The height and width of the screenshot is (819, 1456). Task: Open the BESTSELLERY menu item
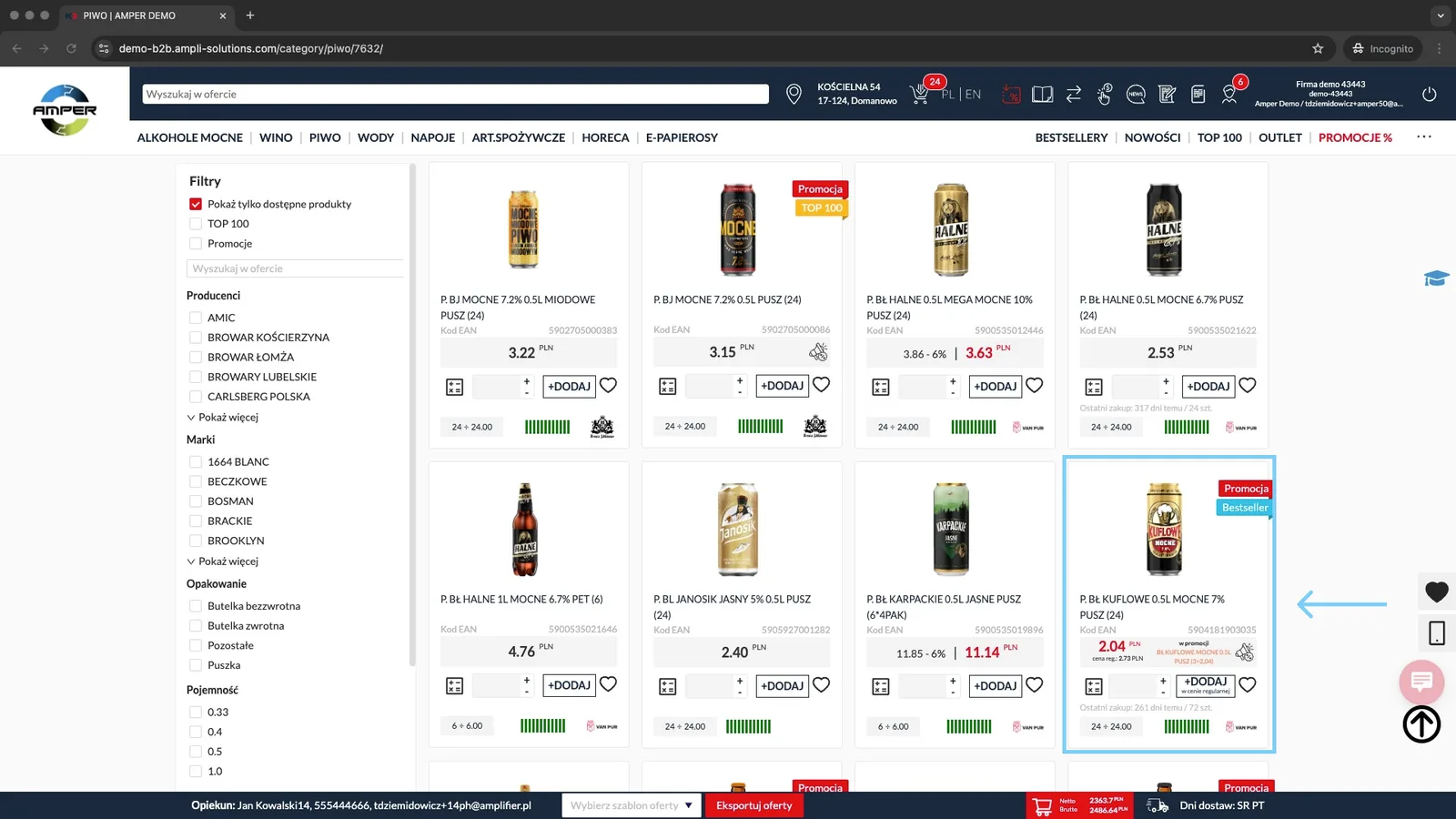pos(1071,137)
